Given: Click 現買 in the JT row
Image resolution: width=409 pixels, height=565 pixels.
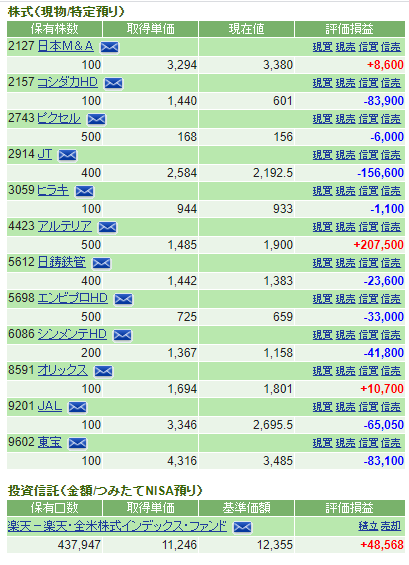Looking at the screenshot, I should pos(322,155).
